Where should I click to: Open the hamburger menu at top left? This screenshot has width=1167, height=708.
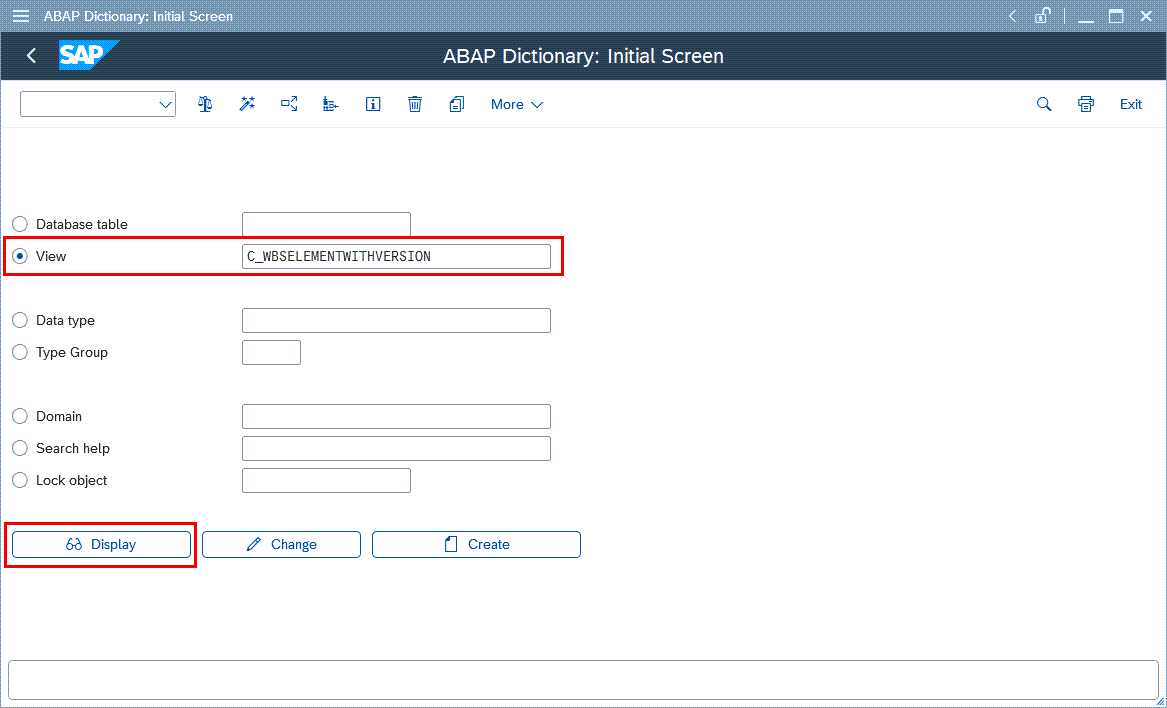pyautogui.click(x=20, y=15)
